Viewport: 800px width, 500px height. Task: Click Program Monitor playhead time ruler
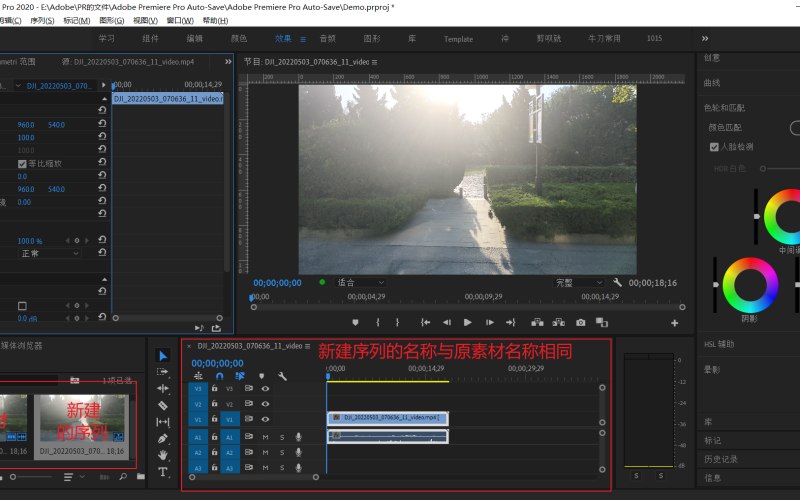point(467,296)
